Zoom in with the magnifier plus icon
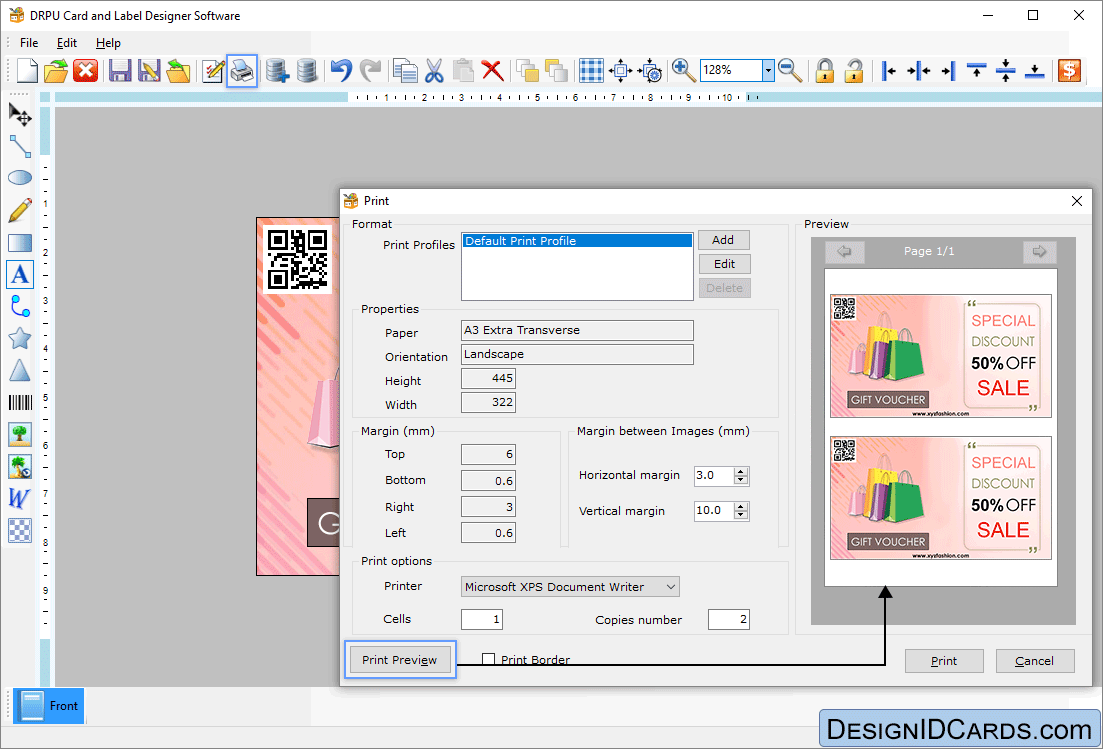 (x=683, y=70)
